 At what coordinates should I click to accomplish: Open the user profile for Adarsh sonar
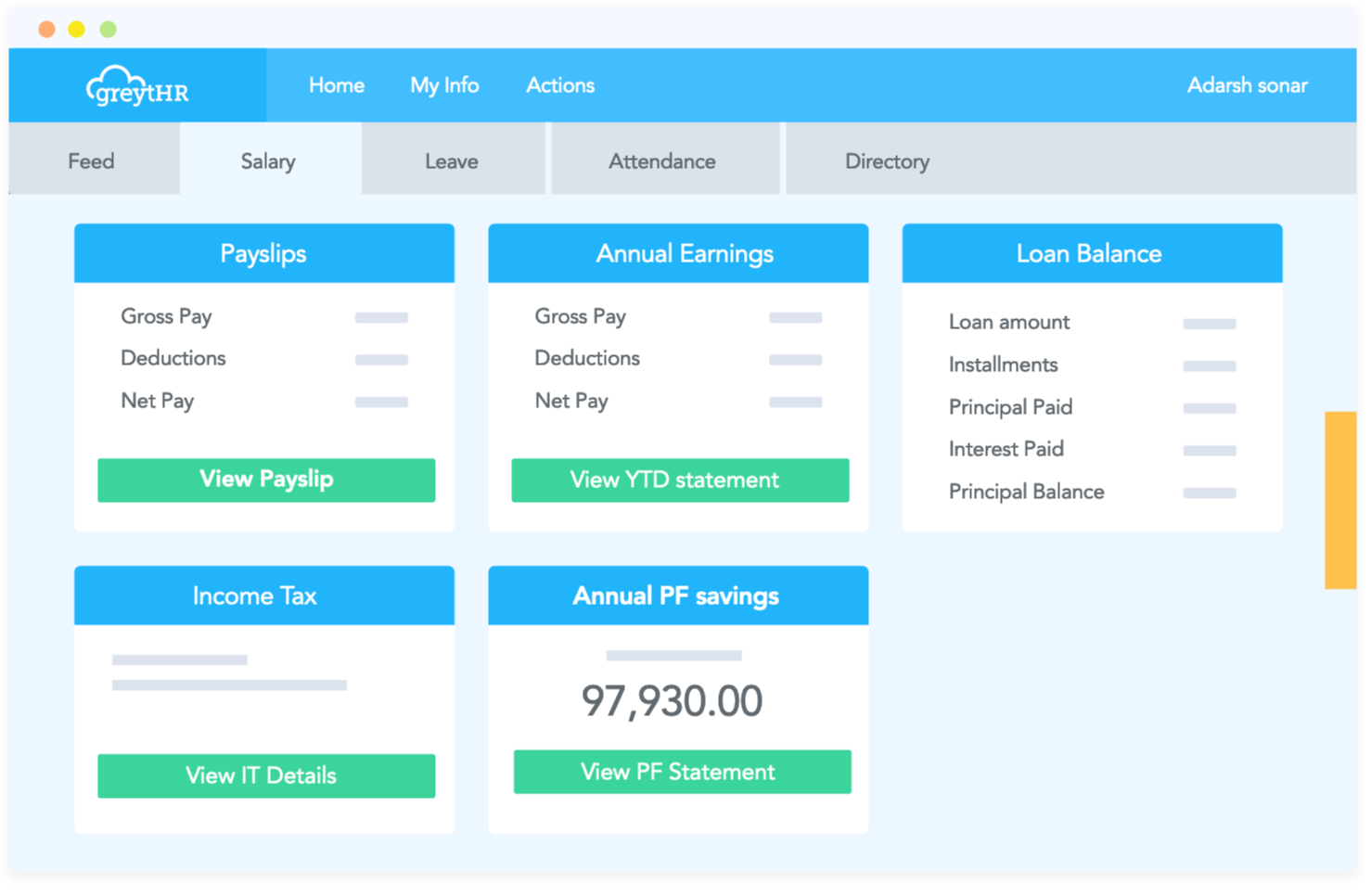pyautogui.click(x=1247, y=85)
